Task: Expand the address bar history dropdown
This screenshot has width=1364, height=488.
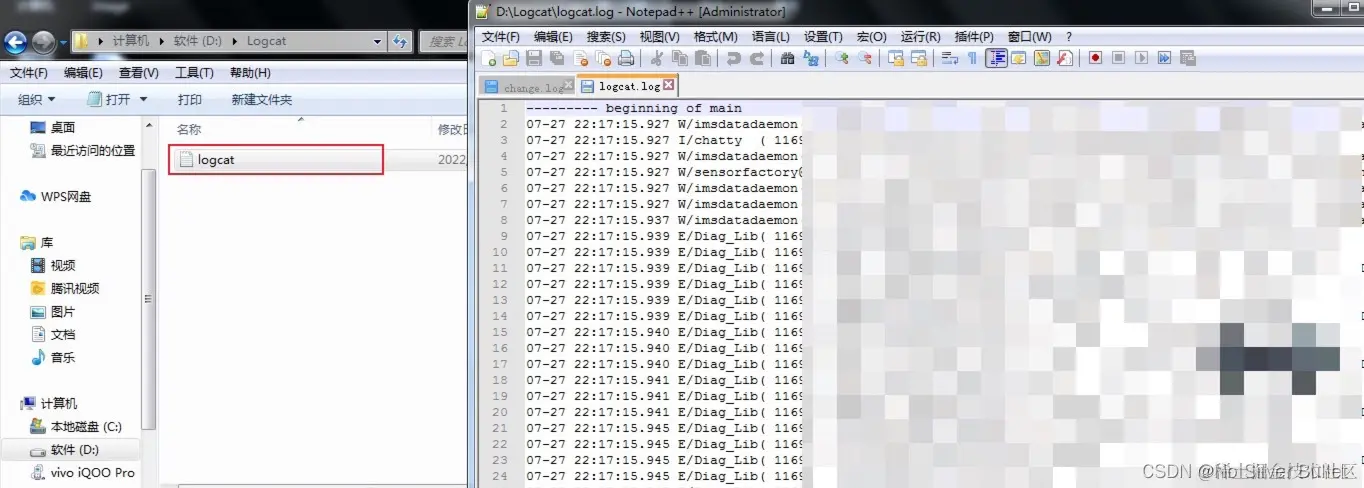Action: point(377,41)
